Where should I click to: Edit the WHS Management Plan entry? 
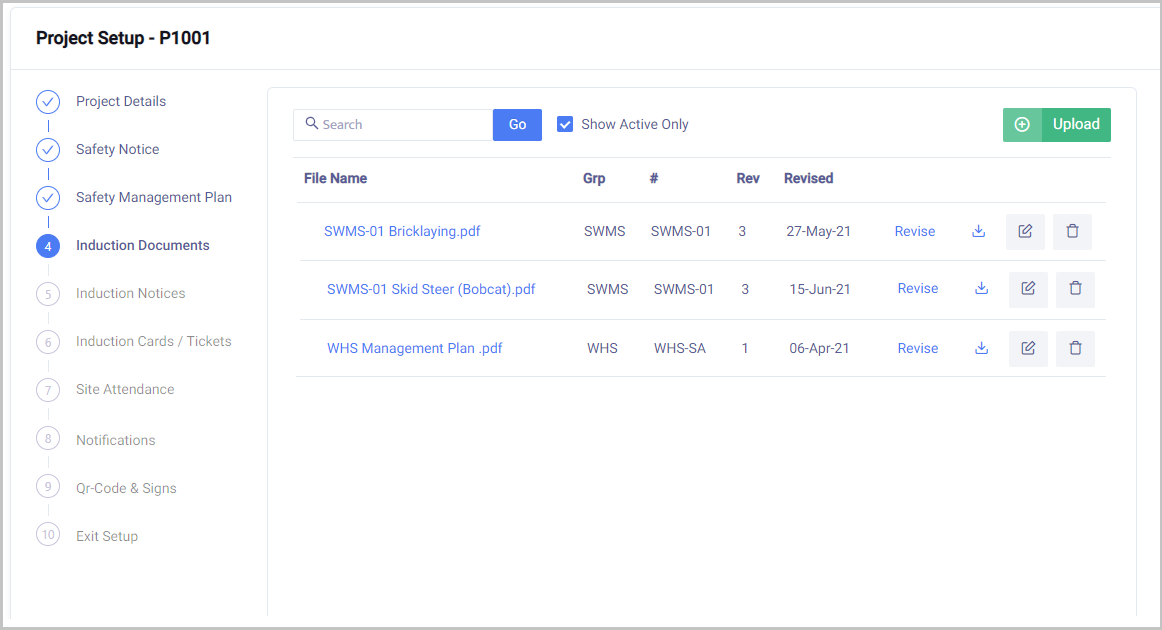click(x=1028, y=349)
